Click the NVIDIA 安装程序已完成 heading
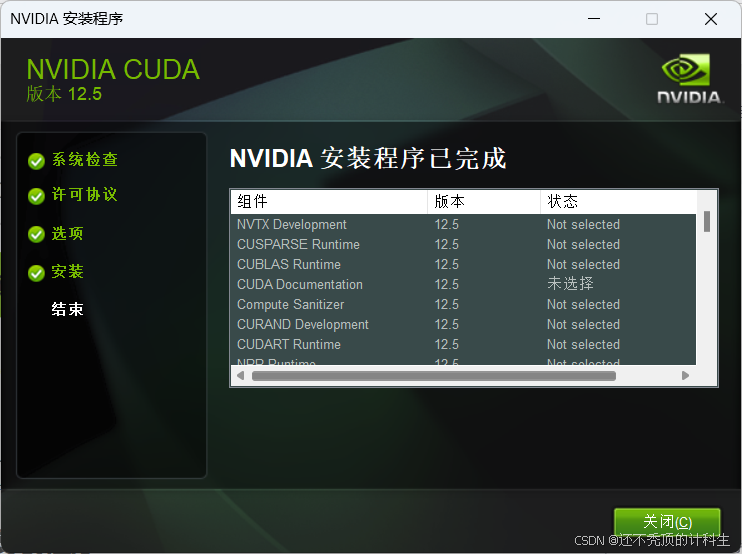The width and height of the screenshot is (742, 554). [x=368, y=158]
